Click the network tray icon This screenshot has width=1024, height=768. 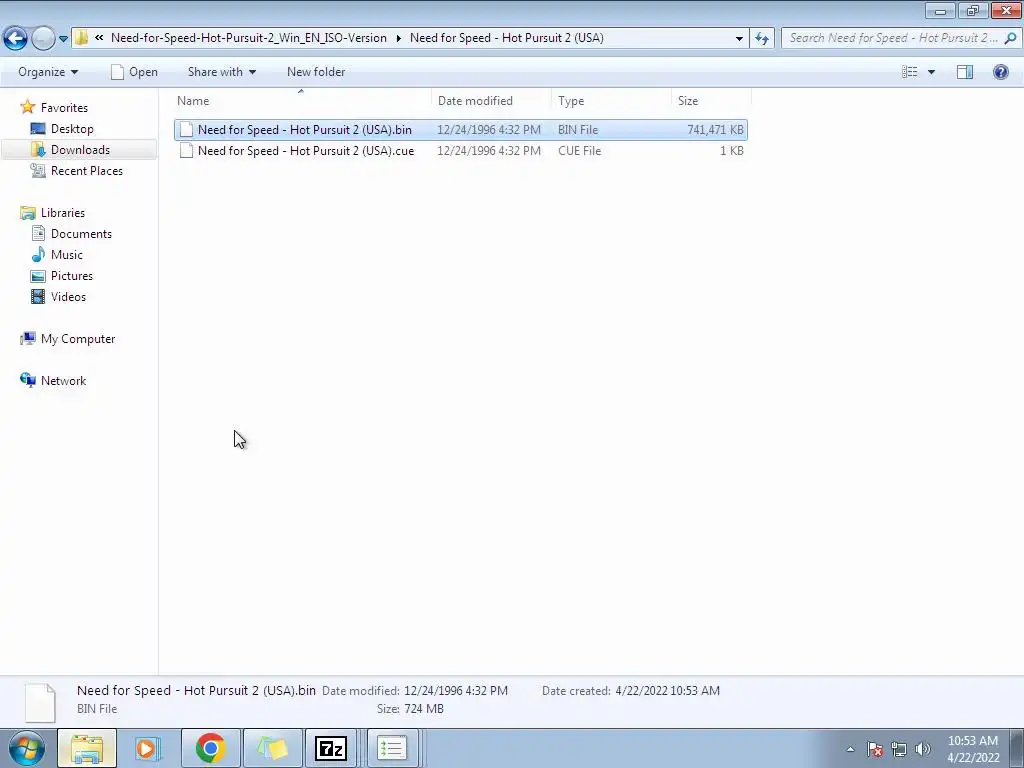[x=899, y=749]
